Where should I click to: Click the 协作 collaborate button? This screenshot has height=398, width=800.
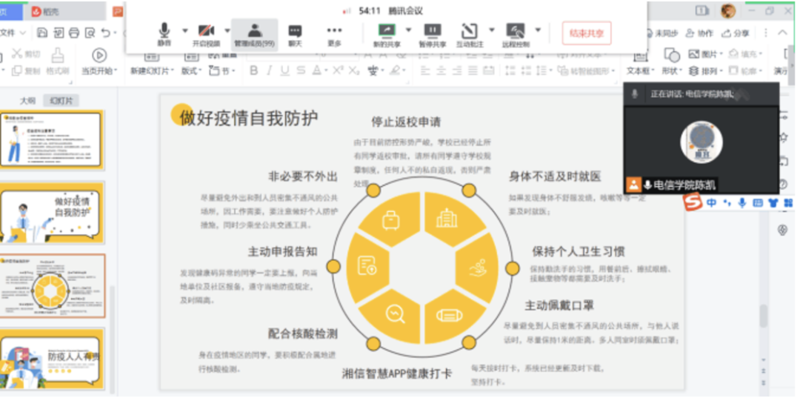click(699, 33)
